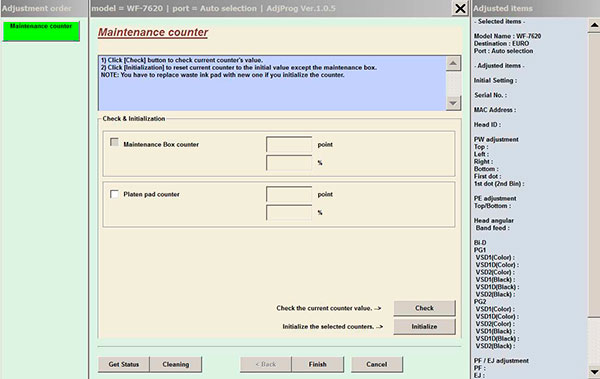Select Maintenance counter in Adjustment order list

pyautogui.click(x=41, y=31)
